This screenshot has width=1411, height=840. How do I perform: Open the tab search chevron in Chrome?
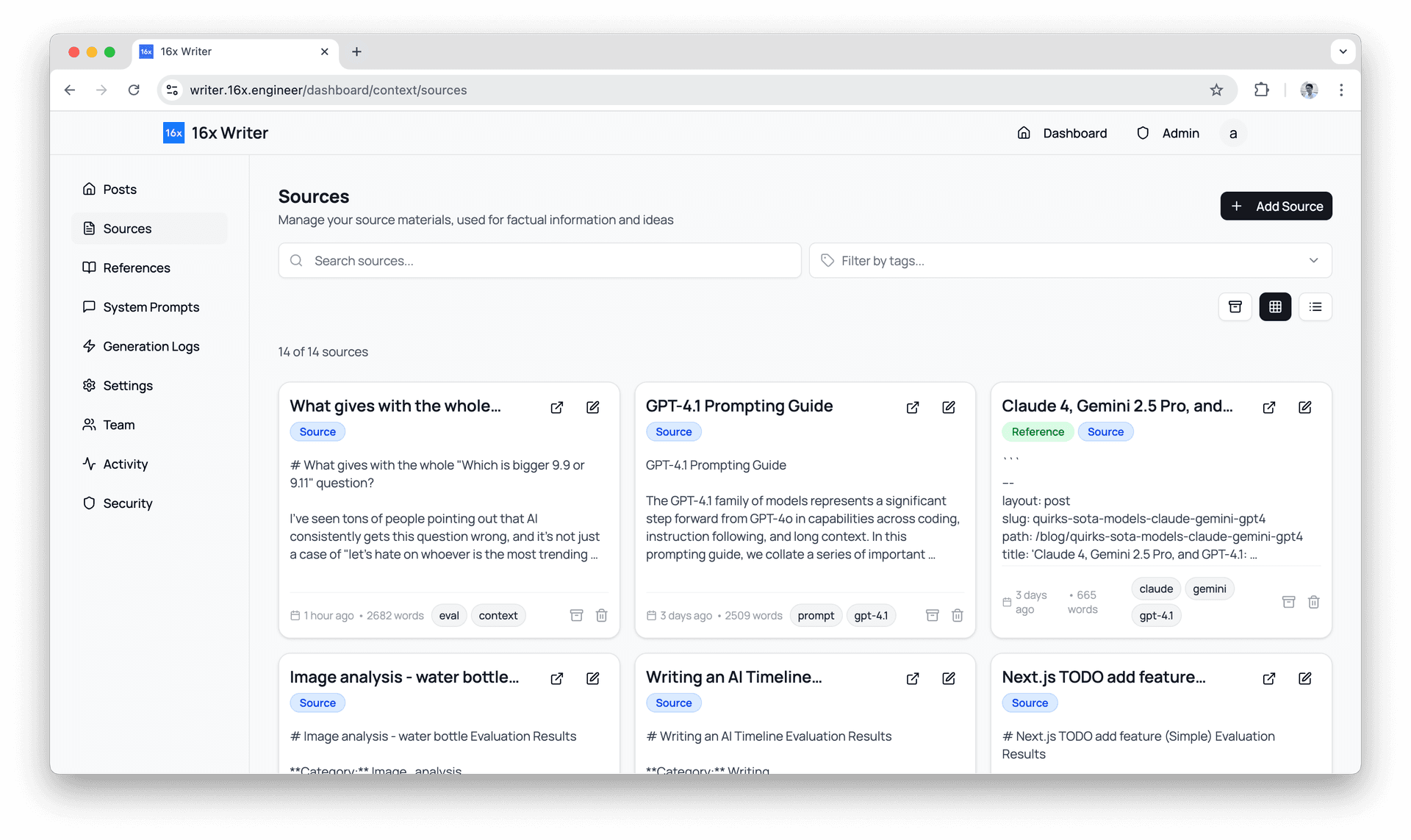(x=1343, y=51)
